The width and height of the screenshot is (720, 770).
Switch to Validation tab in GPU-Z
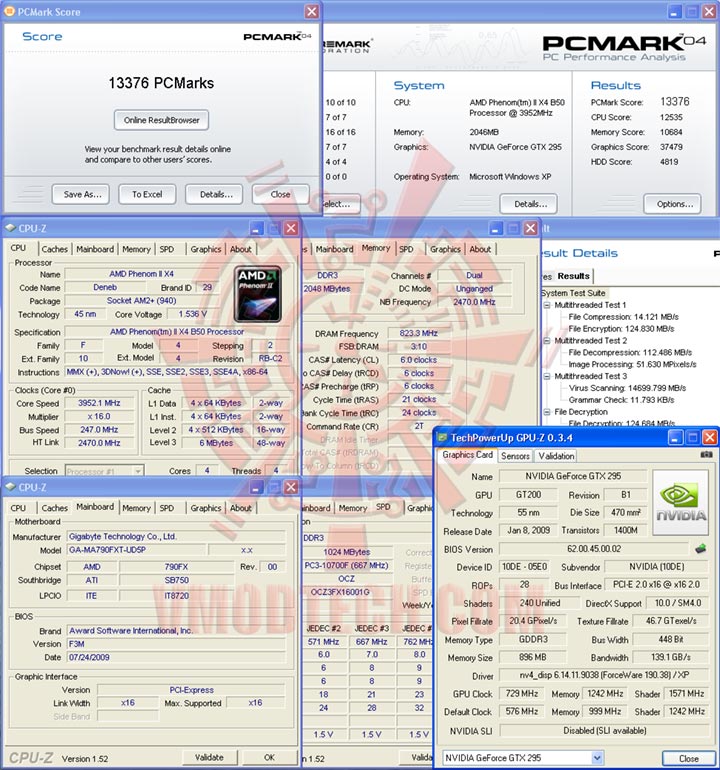(x=556, y=456)
